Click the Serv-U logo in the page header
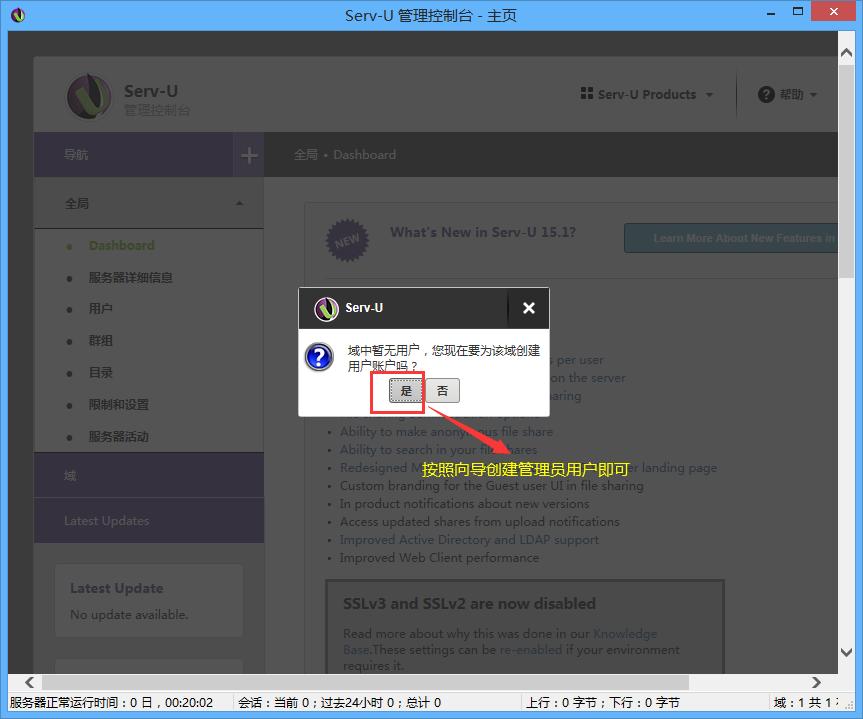The image size is (863, 719). click(x=89, y=96)
